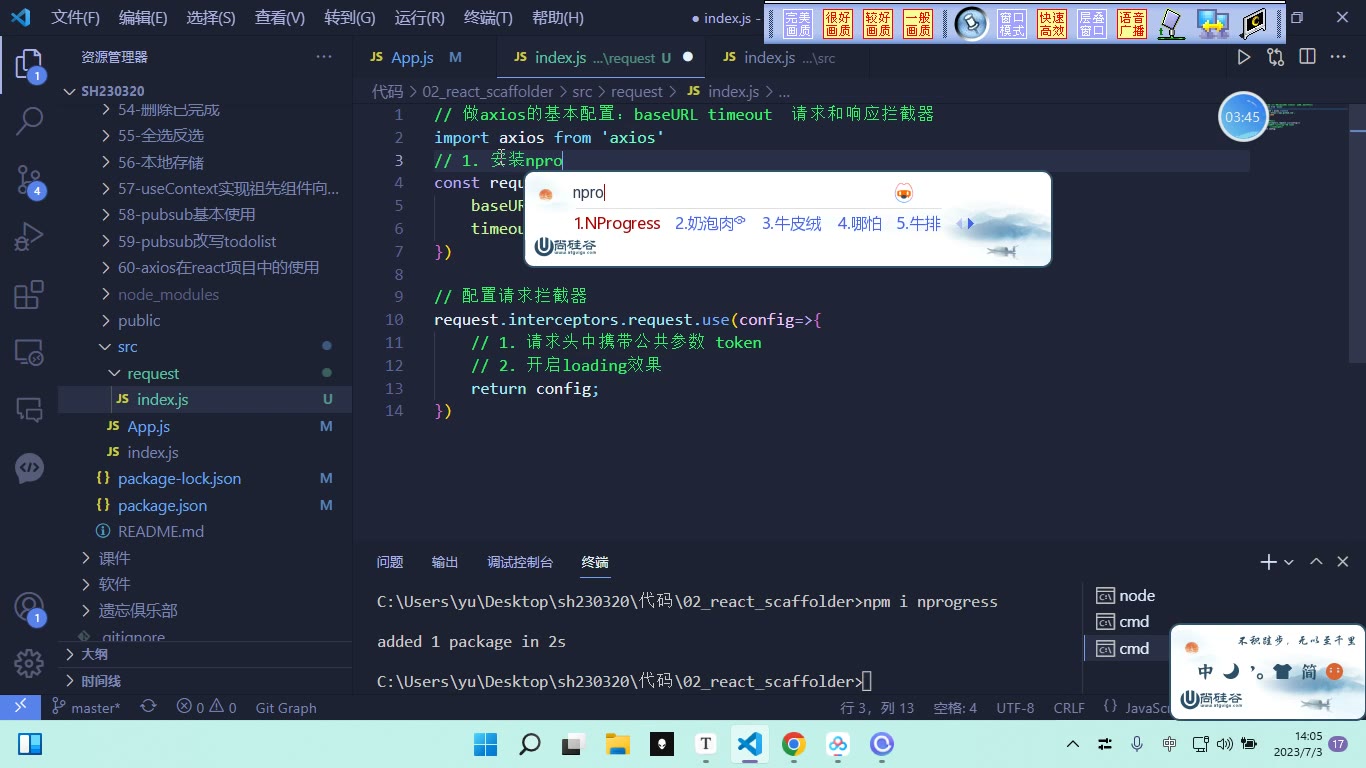
Task: Change the UTF-8 encoding setting
Action: pyautogui.click(x=1015, y=707)
